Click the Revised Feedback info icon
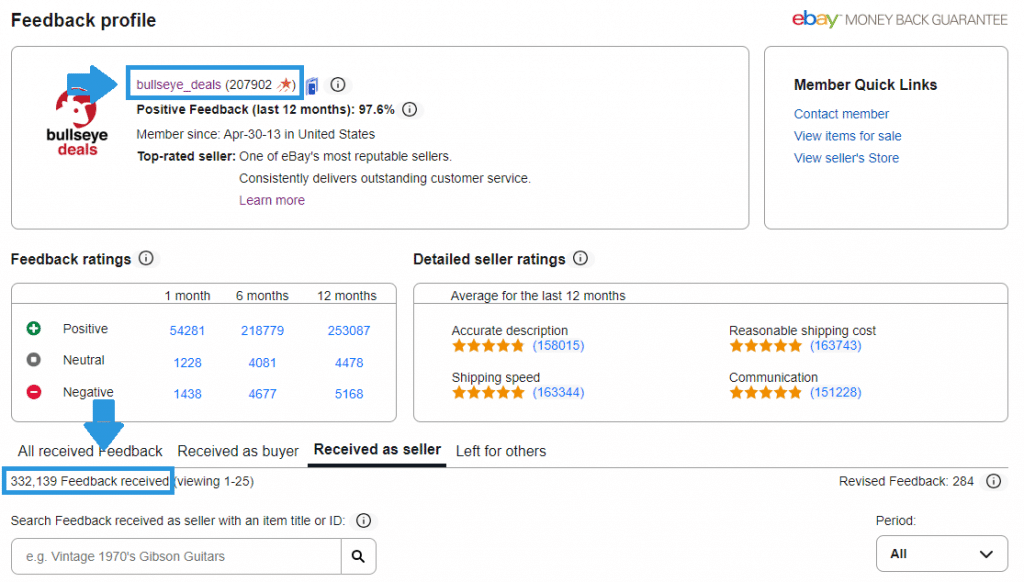The width and height of the screenshot is (1024, 582). [x=993, y=481]
